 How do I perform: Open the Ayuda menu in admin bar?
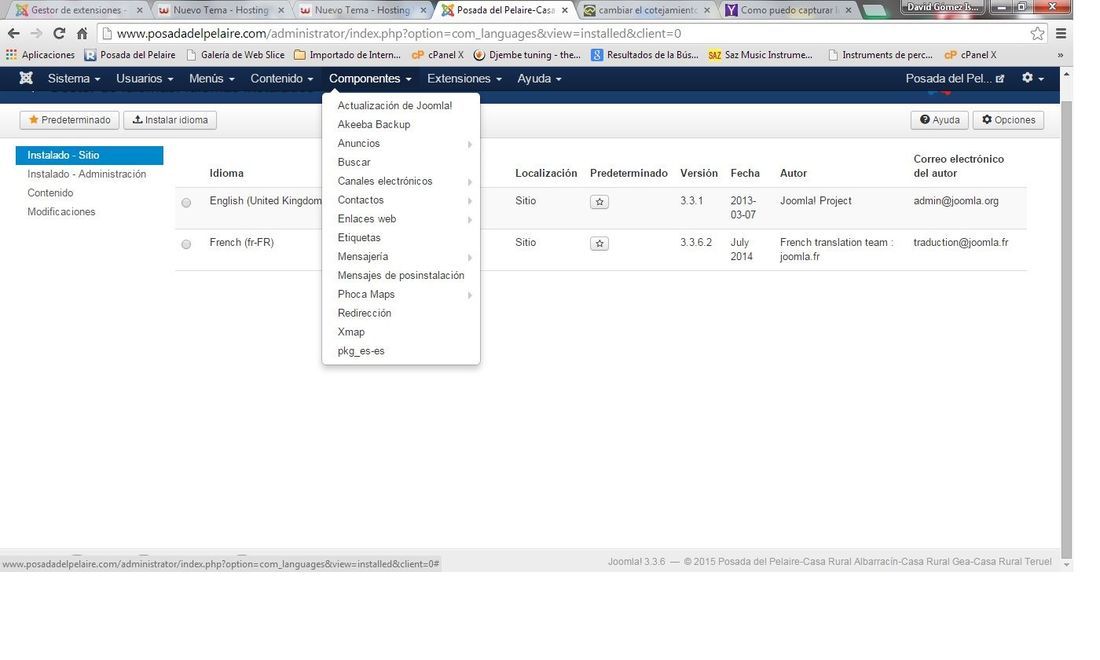click(539, 79)
